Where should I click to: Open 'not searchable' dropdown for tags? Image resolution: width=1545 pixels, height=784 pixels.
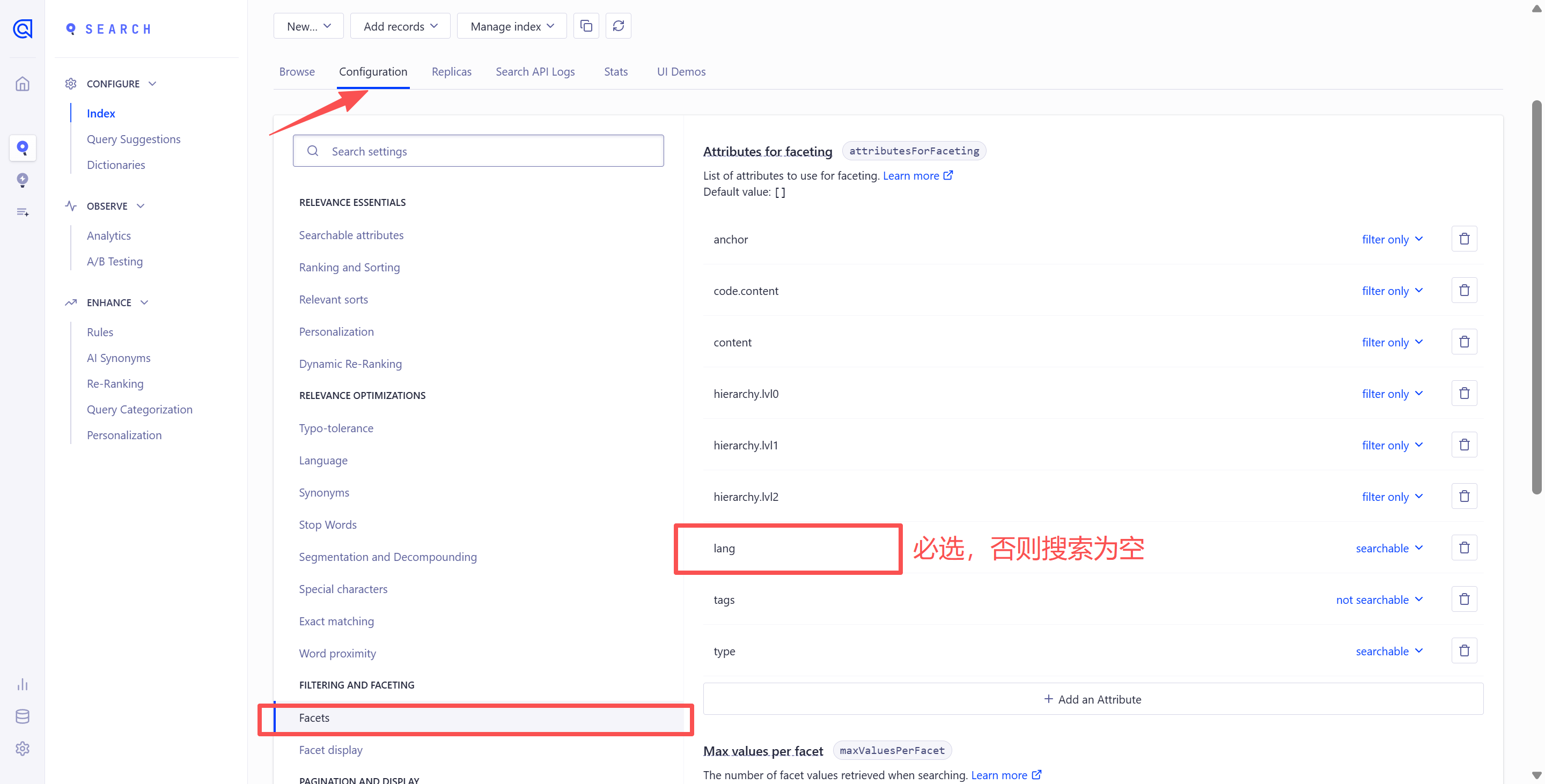1379,600
